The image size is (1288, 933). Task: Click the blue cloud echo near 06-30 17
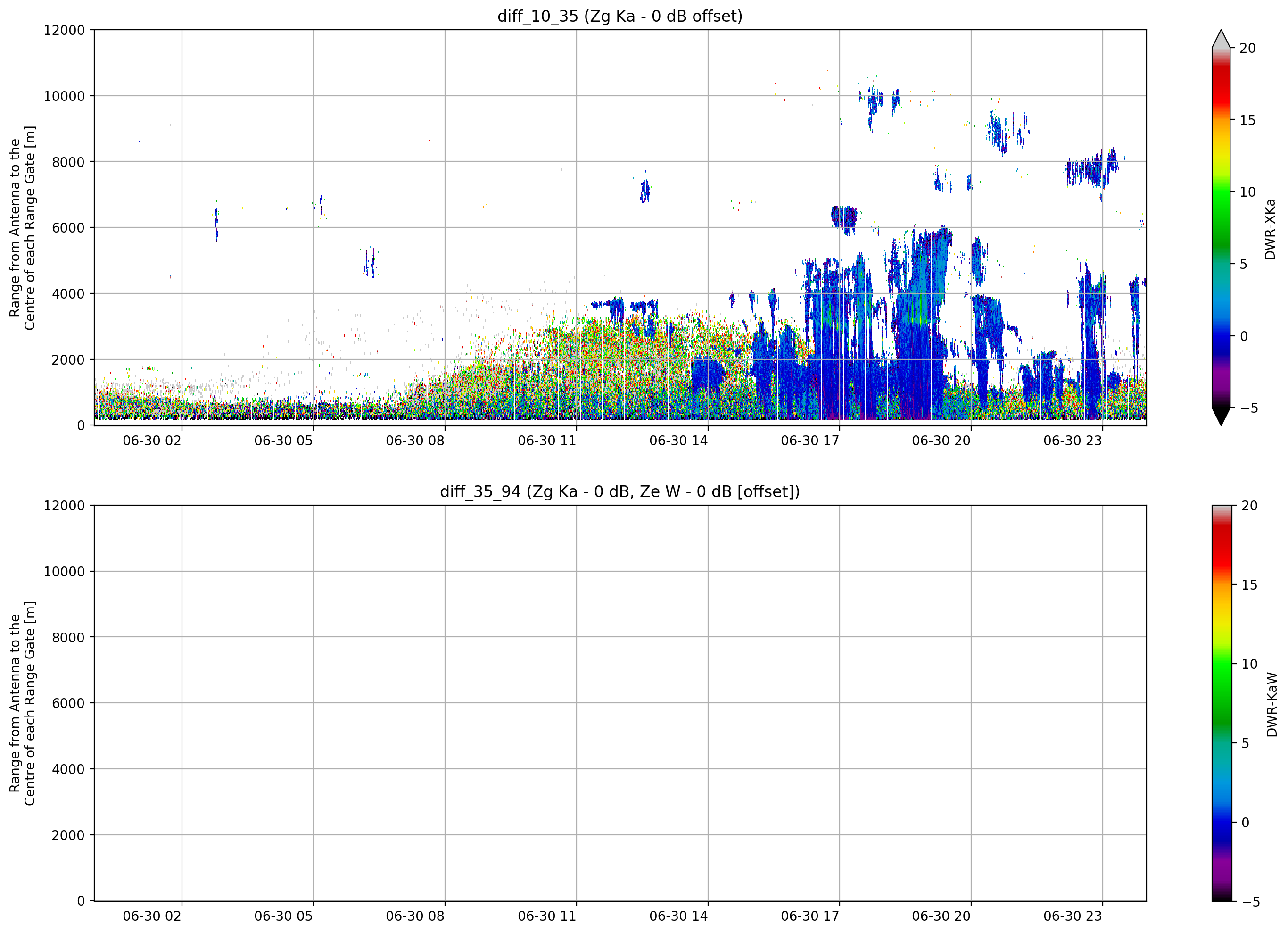(x=844, y=219)
